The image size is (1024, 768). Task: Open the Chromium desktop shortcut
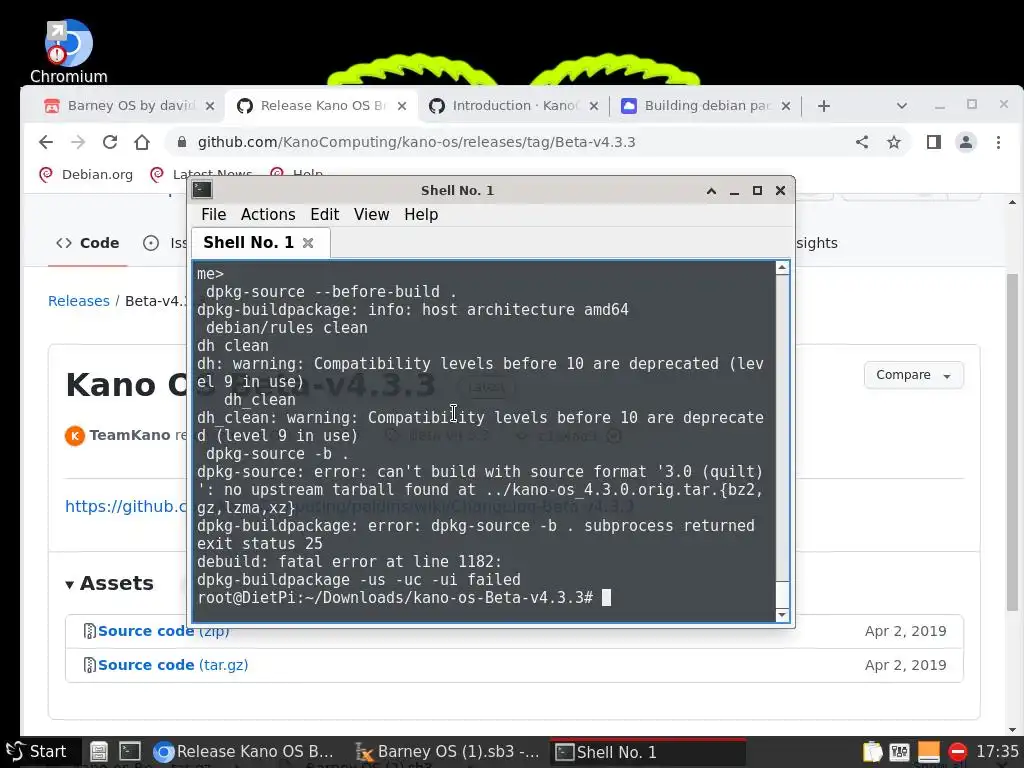point(69,51)
